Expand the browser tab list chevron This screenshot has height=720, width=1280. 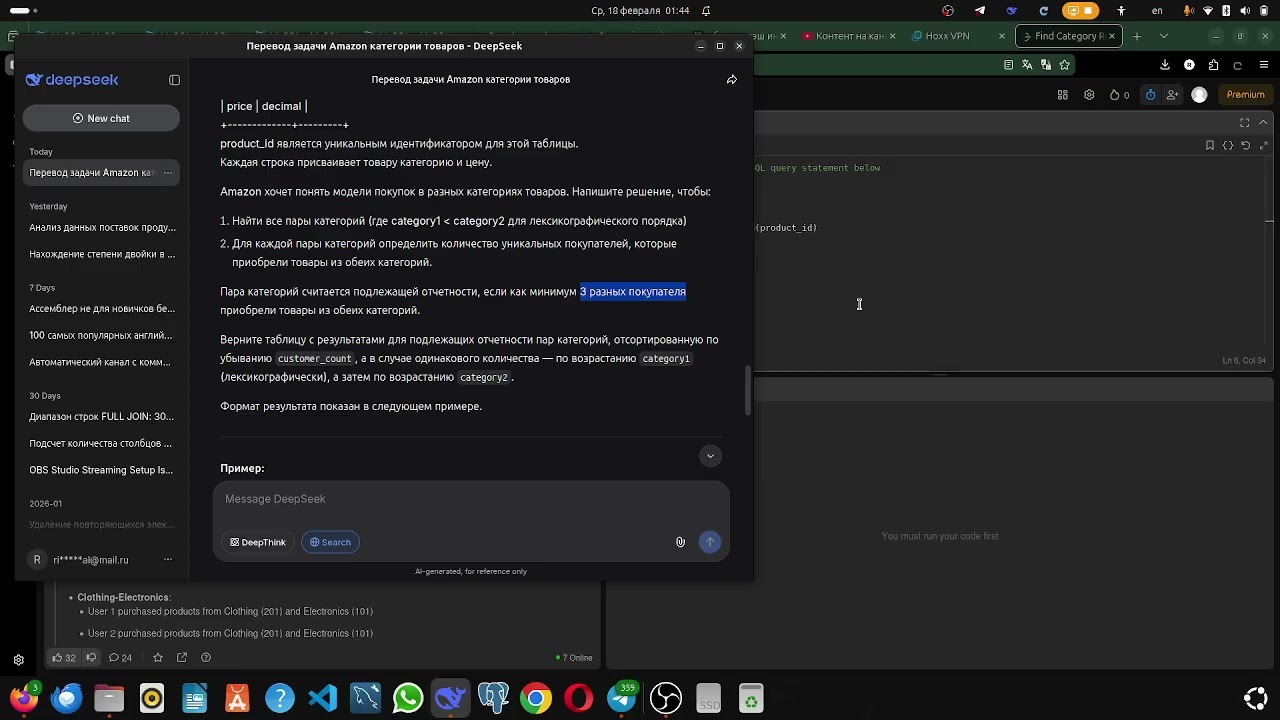click(x=1163, y=36)
